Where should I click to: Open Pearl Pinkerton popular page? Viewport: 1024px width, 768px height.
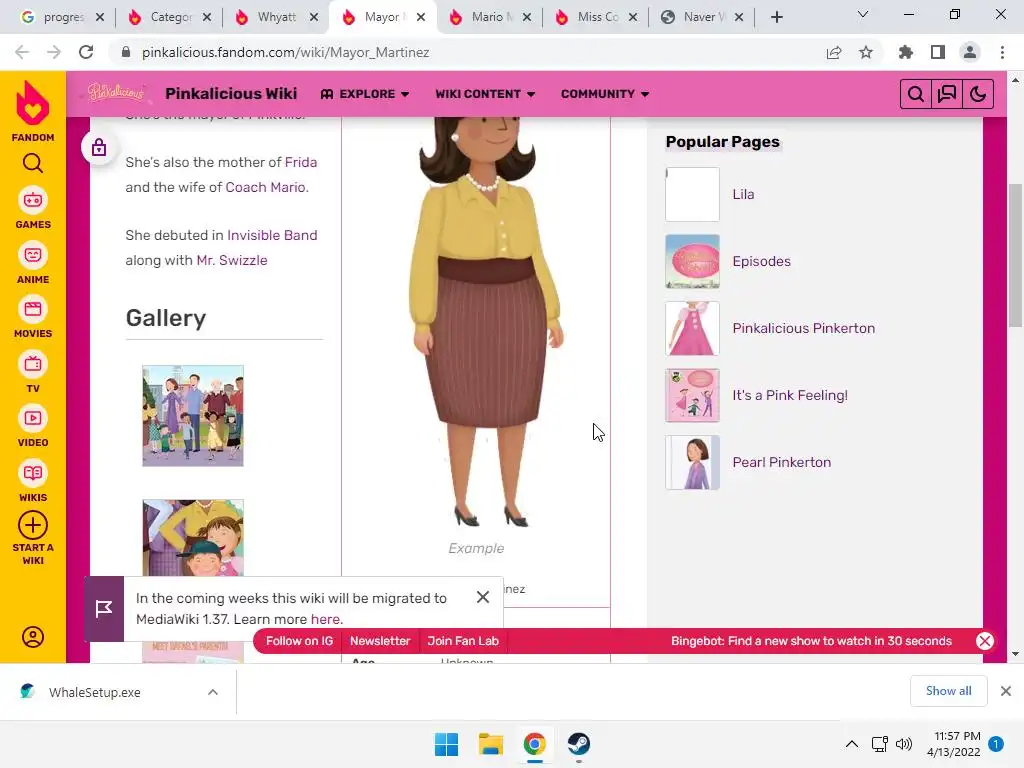point(782,462)
